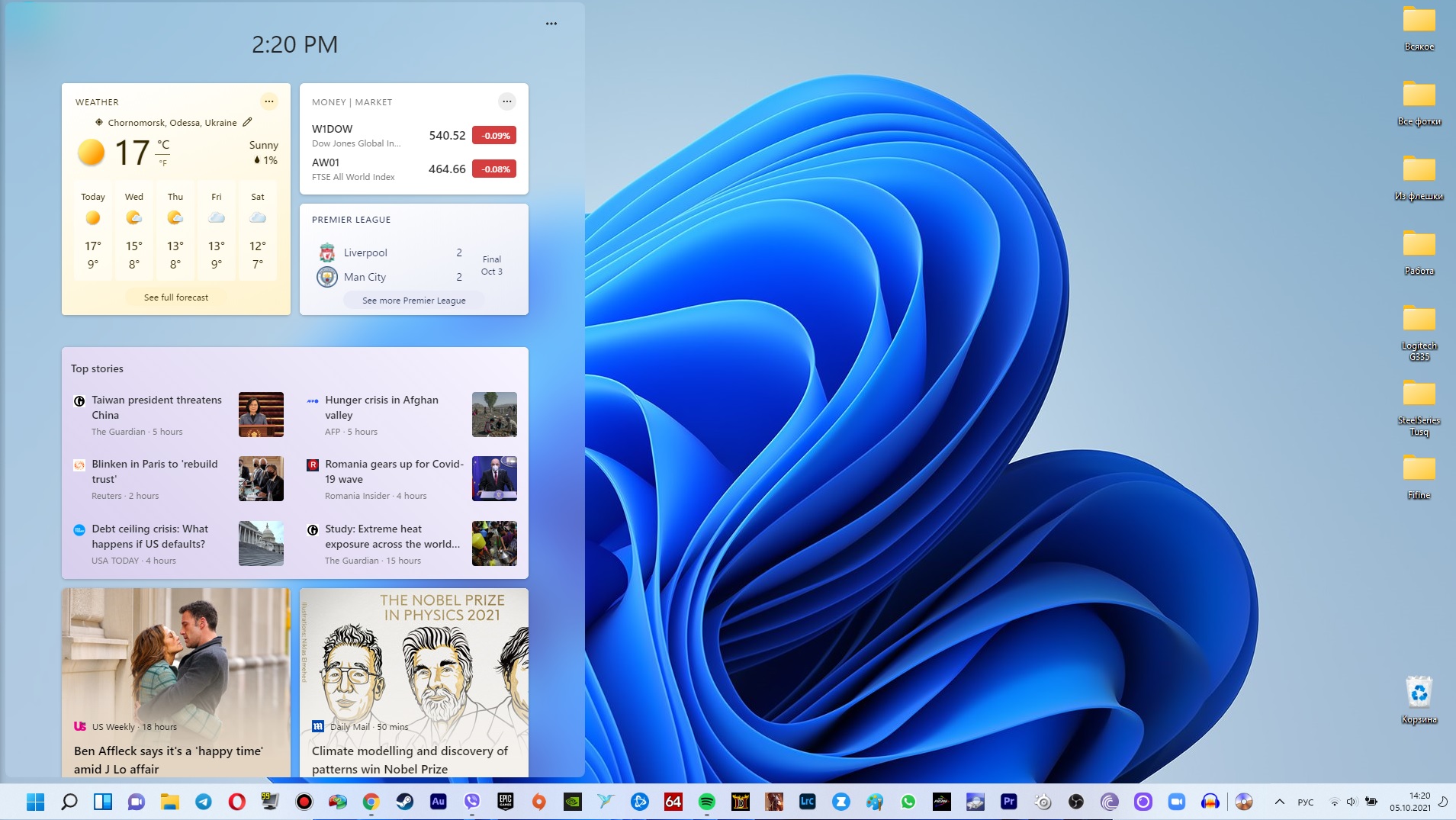Image resolution: width=1456 pixels, height=820 pixels.
Task: Open WhatsApp from the taskbar
Action: point(908,802)
